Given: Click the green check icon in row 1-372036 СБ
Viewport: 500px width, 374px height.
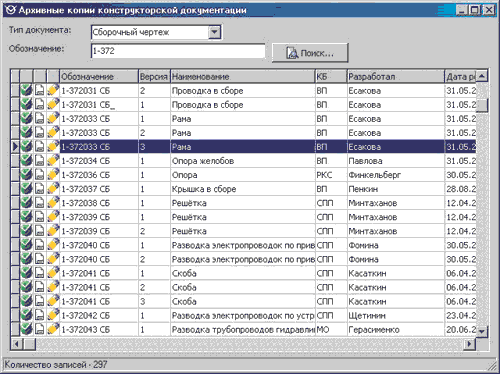Looking at the screenshot, I should click(x=27, y=175).
